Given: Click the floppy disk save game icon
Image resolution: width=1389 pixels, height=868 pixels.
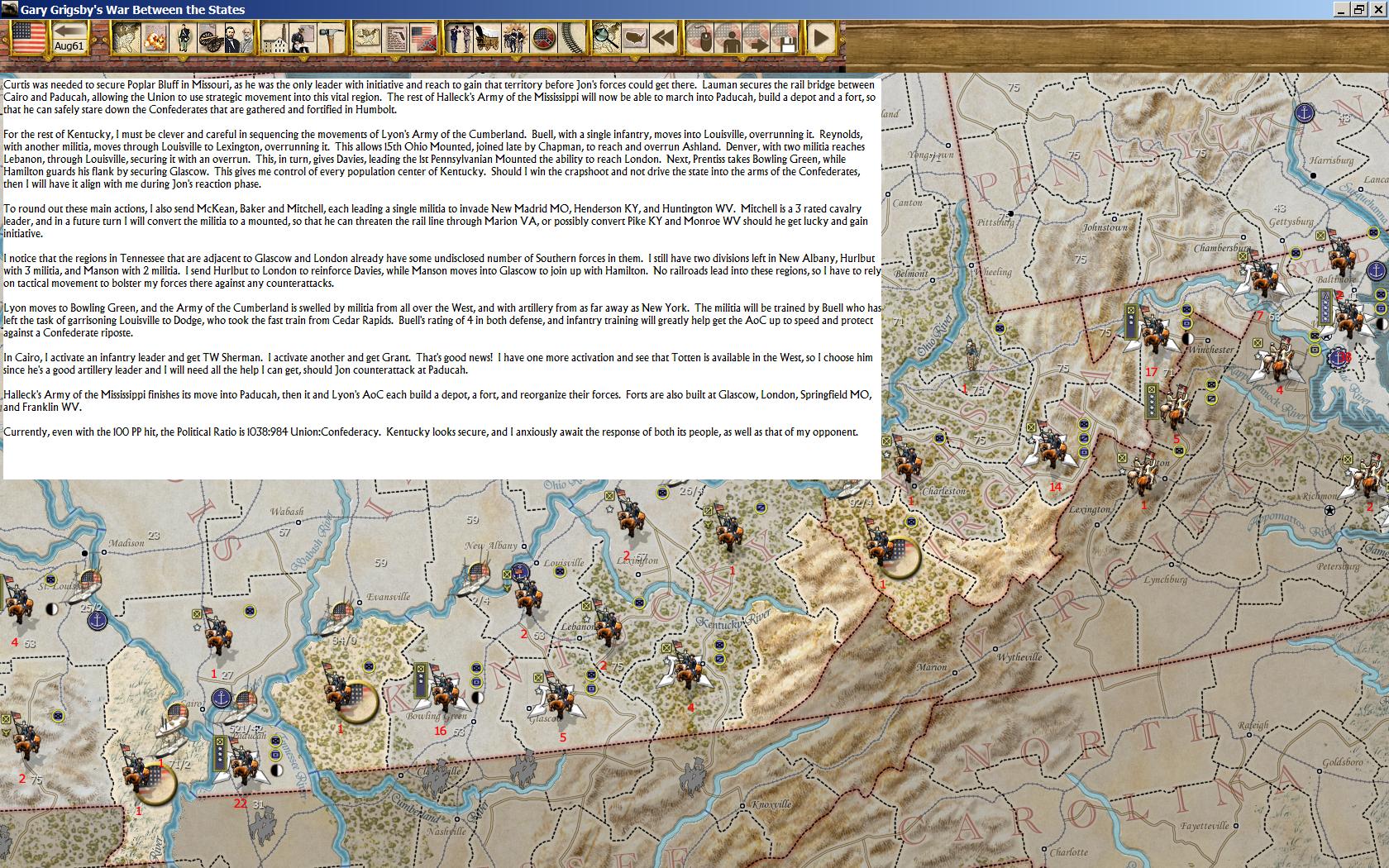Looking at the screenshot, I should (x=785, y=37).
